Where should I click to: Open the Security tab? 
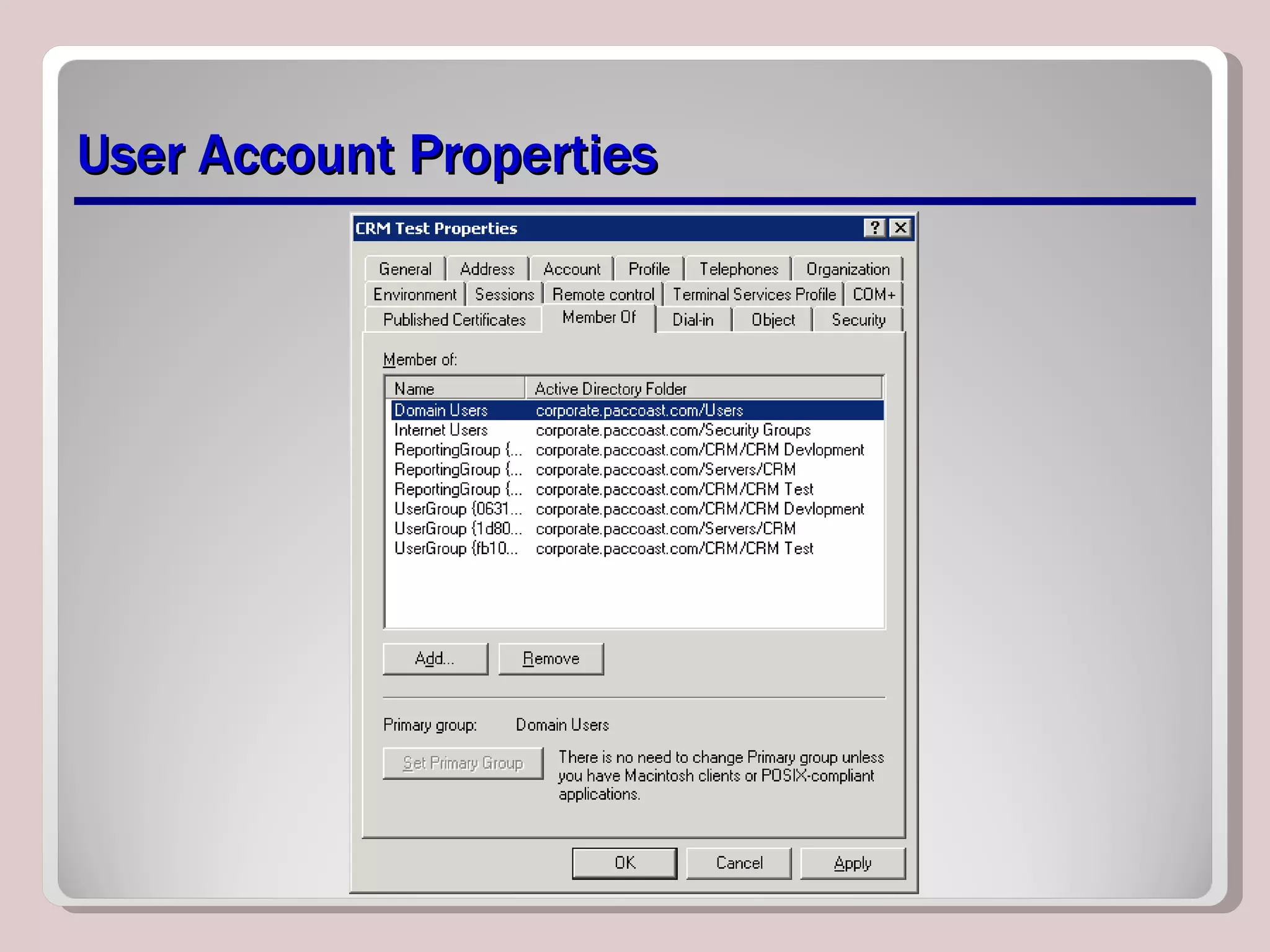pos(858,320)
